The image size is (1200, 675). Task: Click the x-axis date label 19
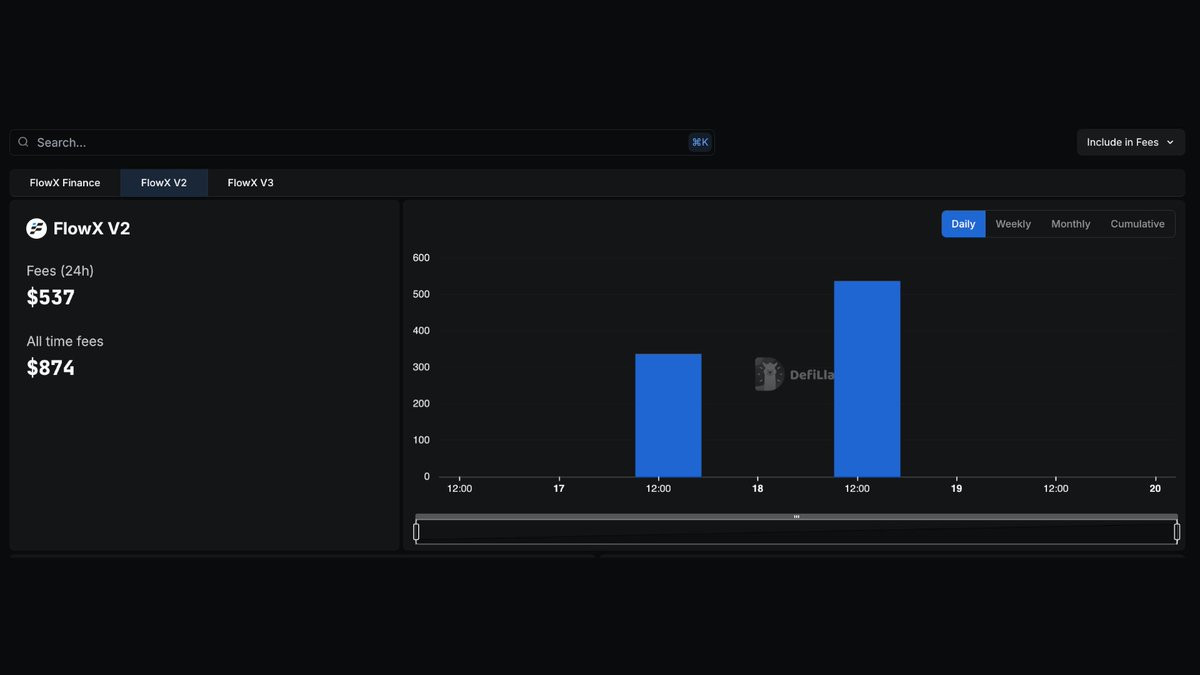957,489
